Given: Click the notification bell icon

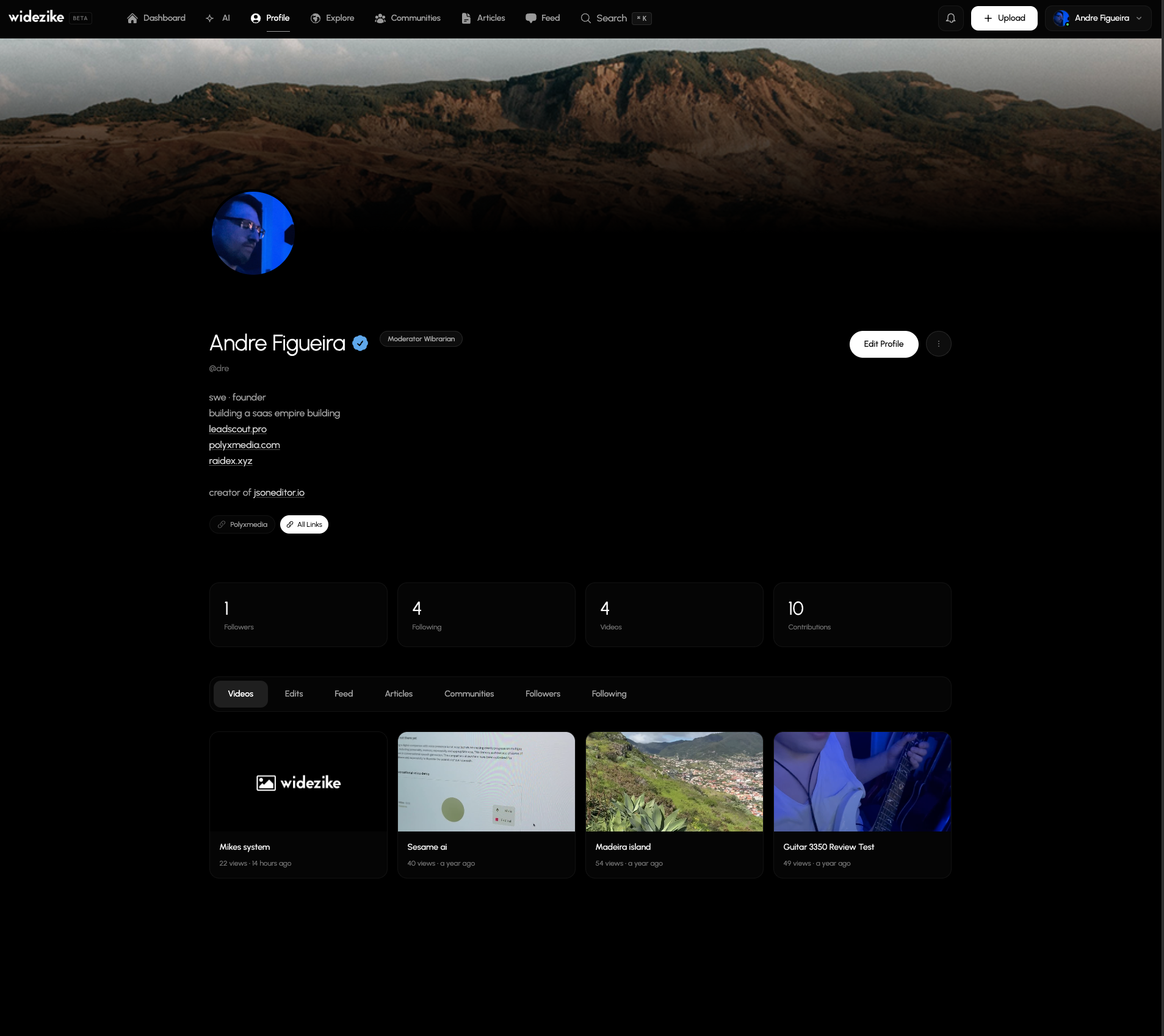Looking at the screenshot, I should coord(950,18).
